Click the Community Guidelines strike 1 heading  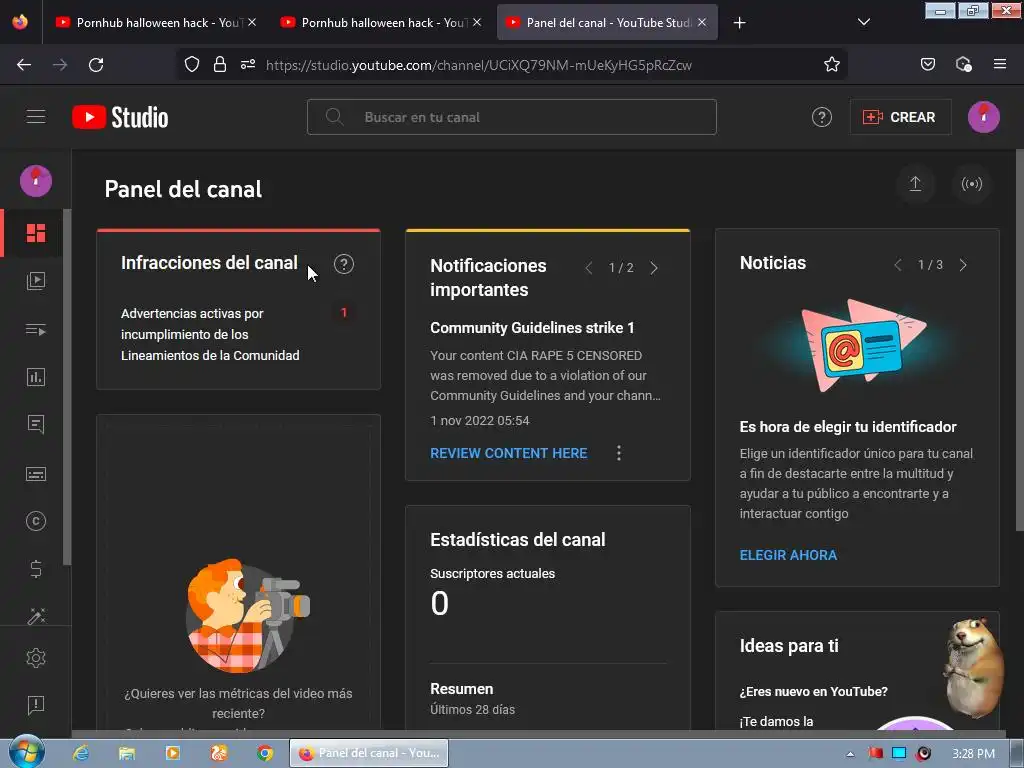(x=532, y=328)
